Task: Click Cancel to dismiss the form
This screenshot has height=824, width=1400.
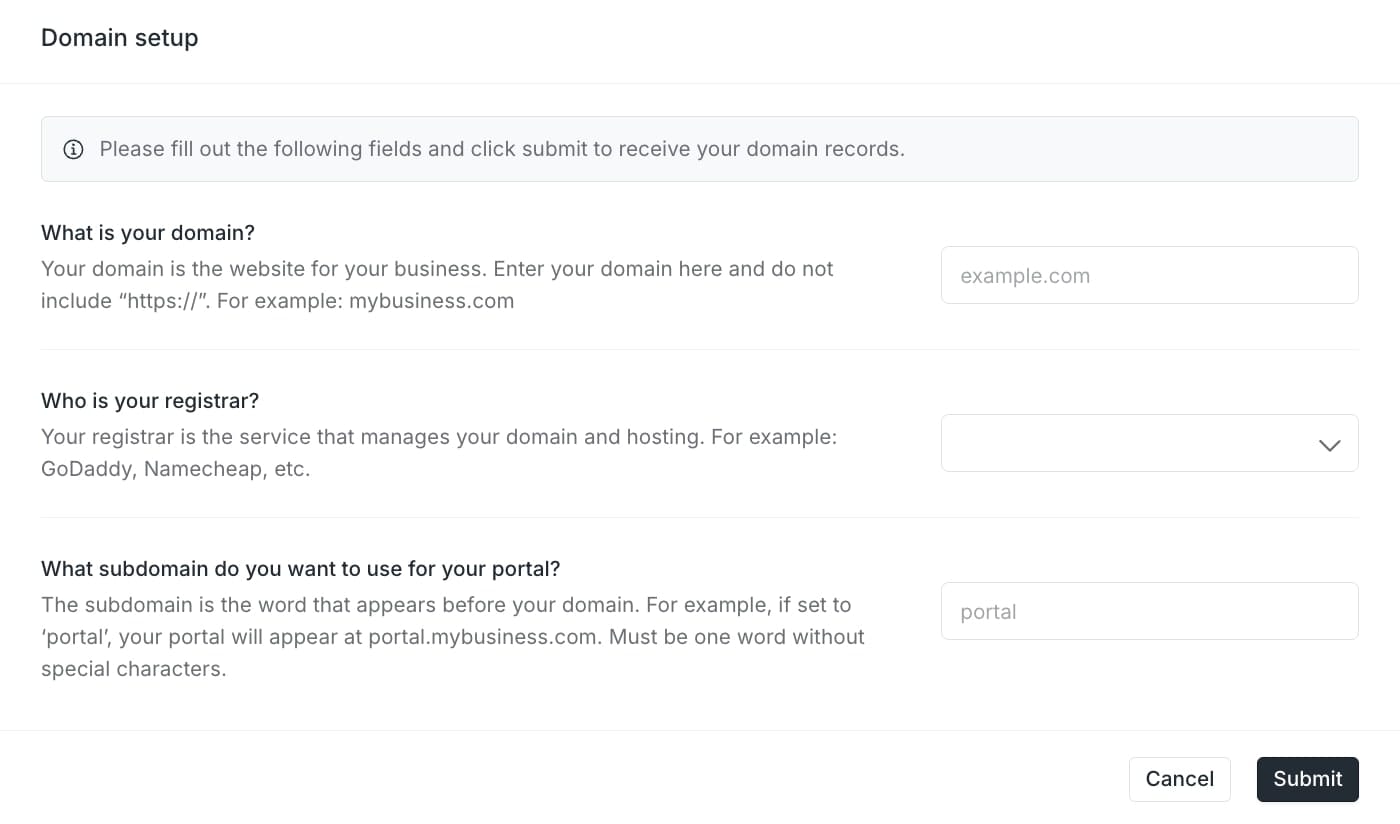Action: click(x=1179, y=779)
